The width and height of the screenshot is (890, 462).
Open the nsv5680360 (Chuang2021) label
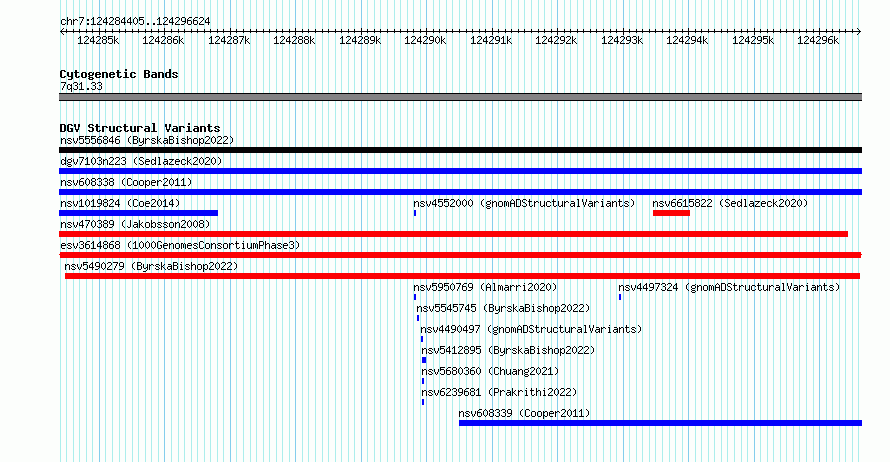[x=490, y=371]
